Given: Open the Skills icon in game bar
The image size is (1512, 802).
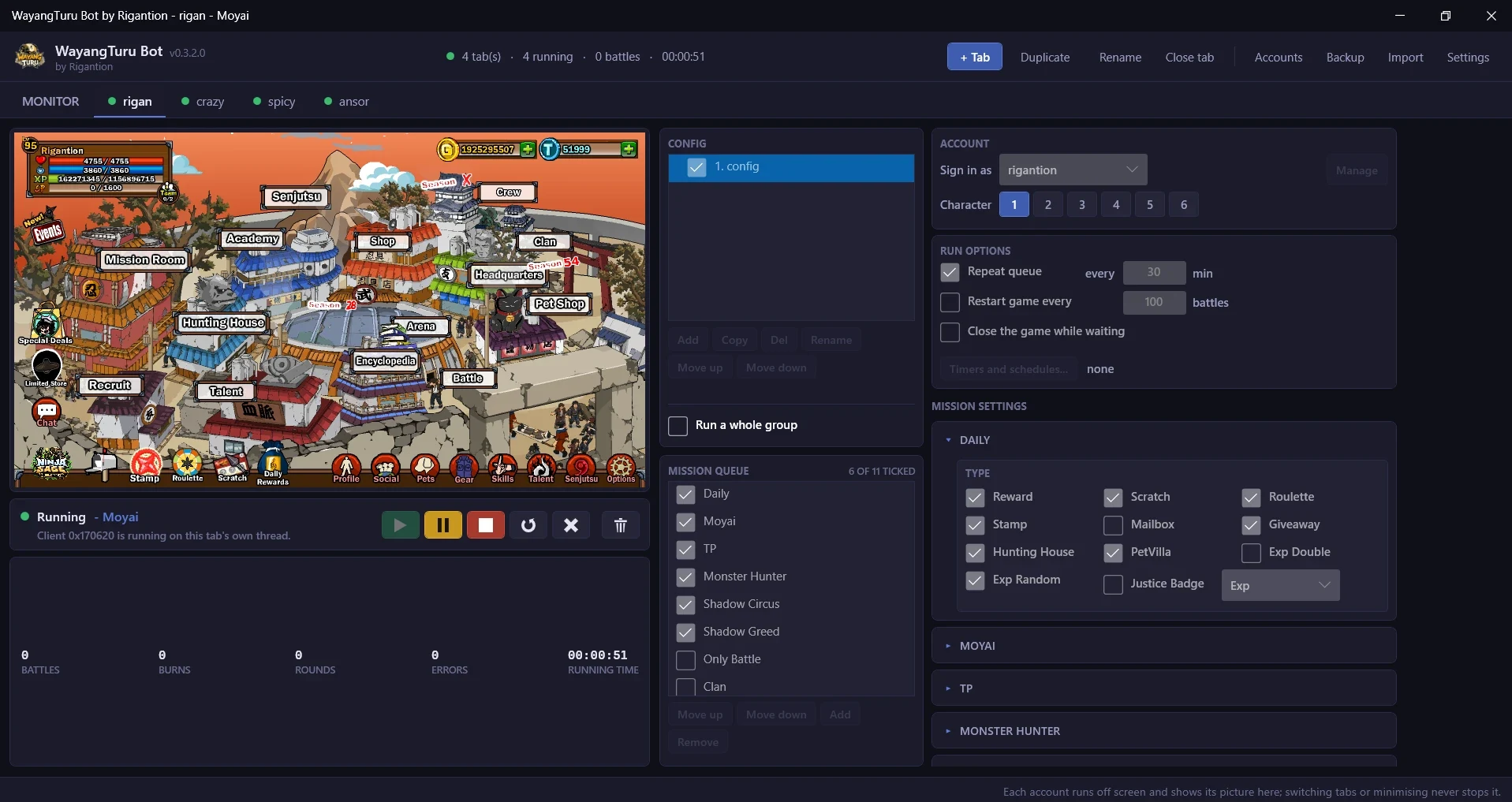Looking at the screenshot, I should [x=502, y=468].
